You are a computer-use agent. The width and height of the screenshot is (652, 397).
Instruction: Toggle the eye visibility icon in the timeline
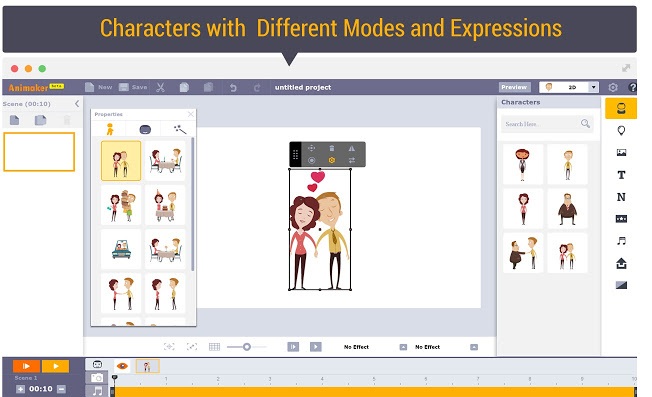[122, 366]
